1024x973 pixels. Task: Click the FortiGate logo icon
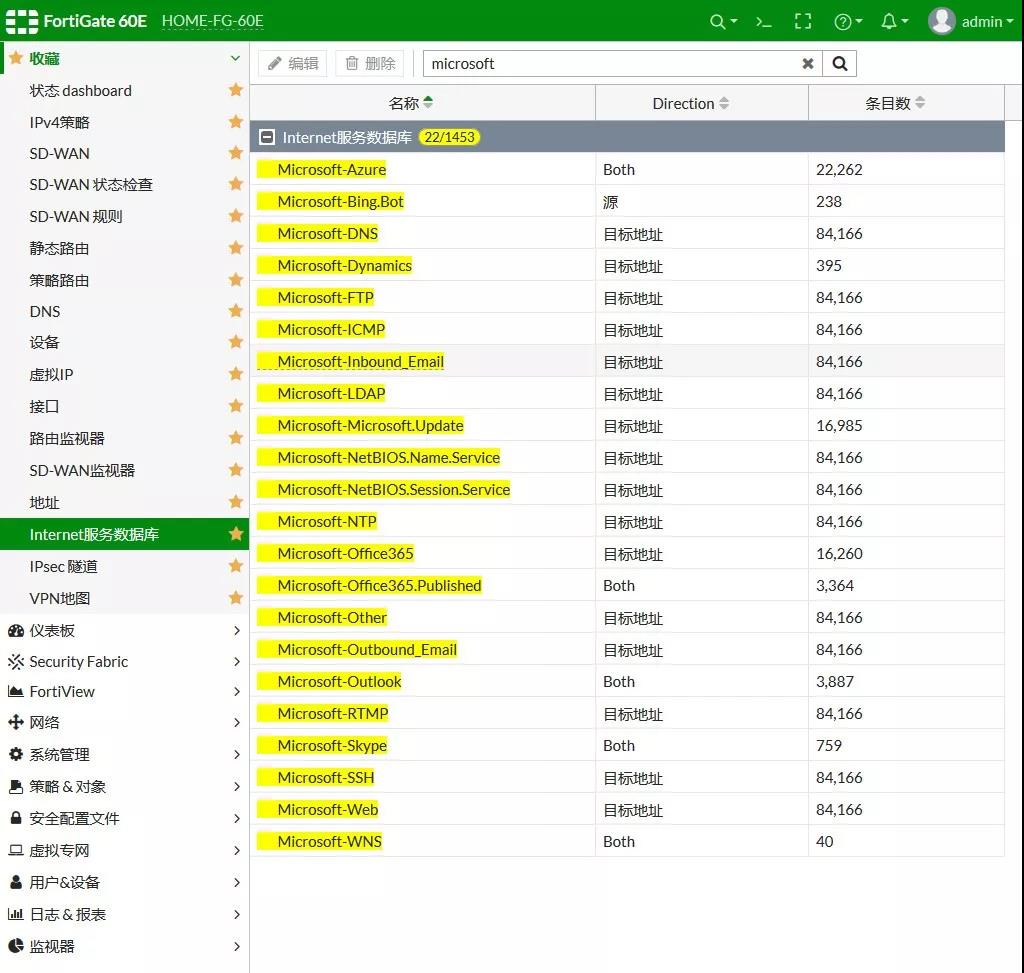[x=22, y=21]
